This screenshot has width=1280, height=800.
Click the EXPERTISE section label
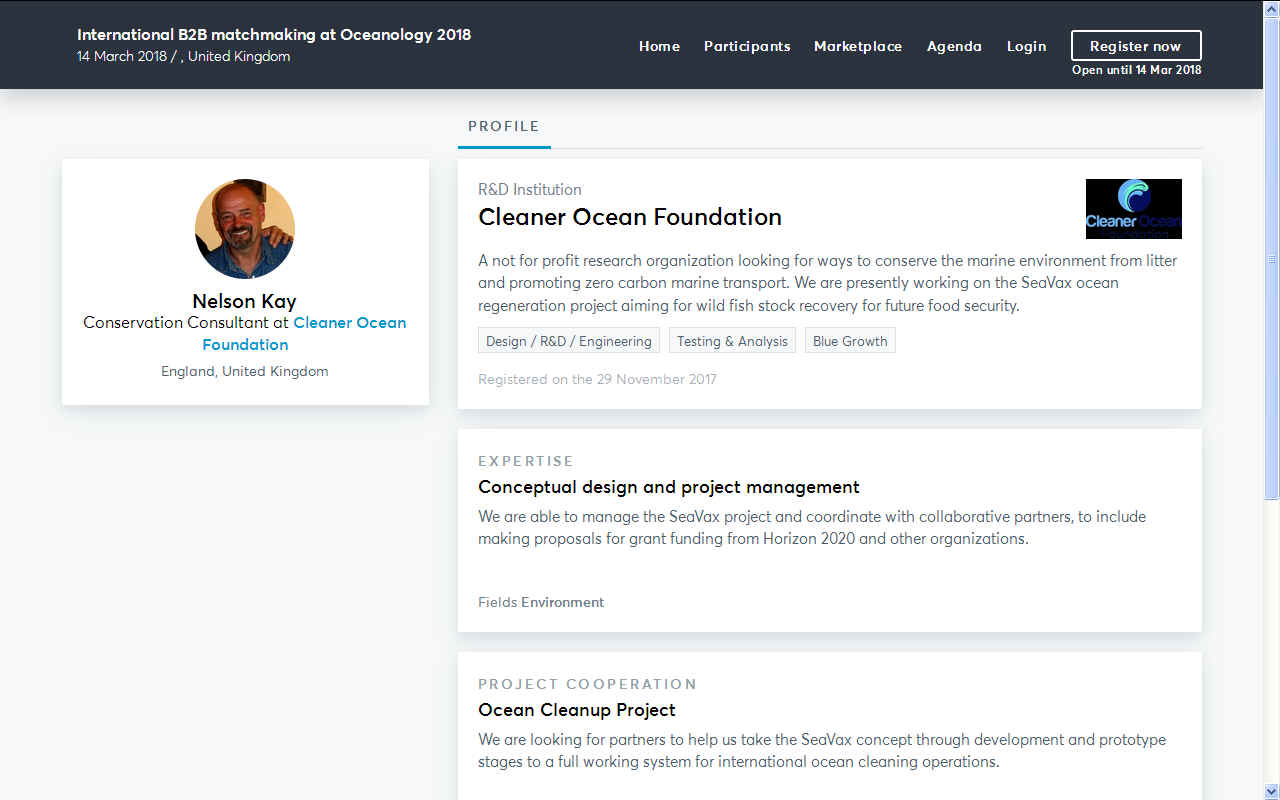tap(526, 461)
